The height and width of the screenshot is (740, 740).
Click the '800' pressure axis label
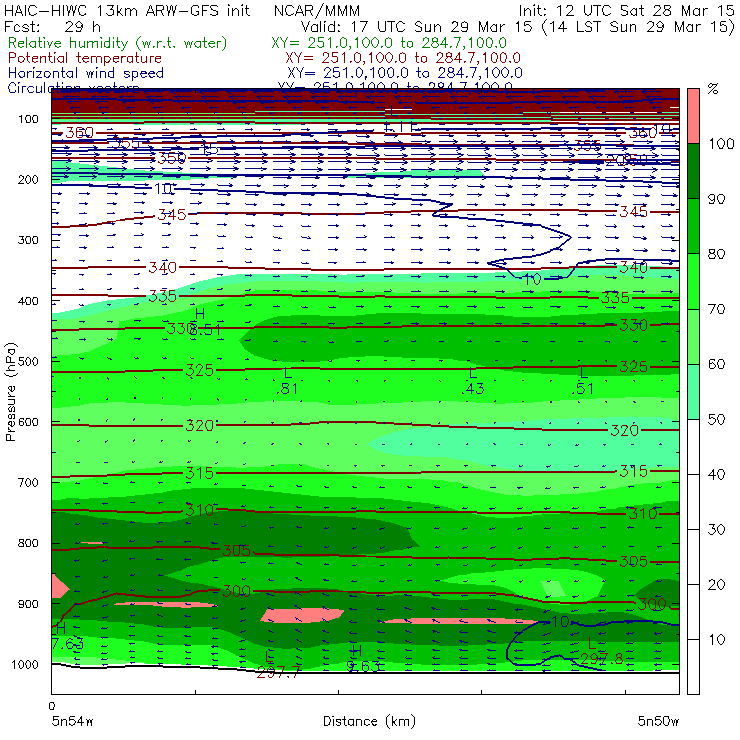28,543
